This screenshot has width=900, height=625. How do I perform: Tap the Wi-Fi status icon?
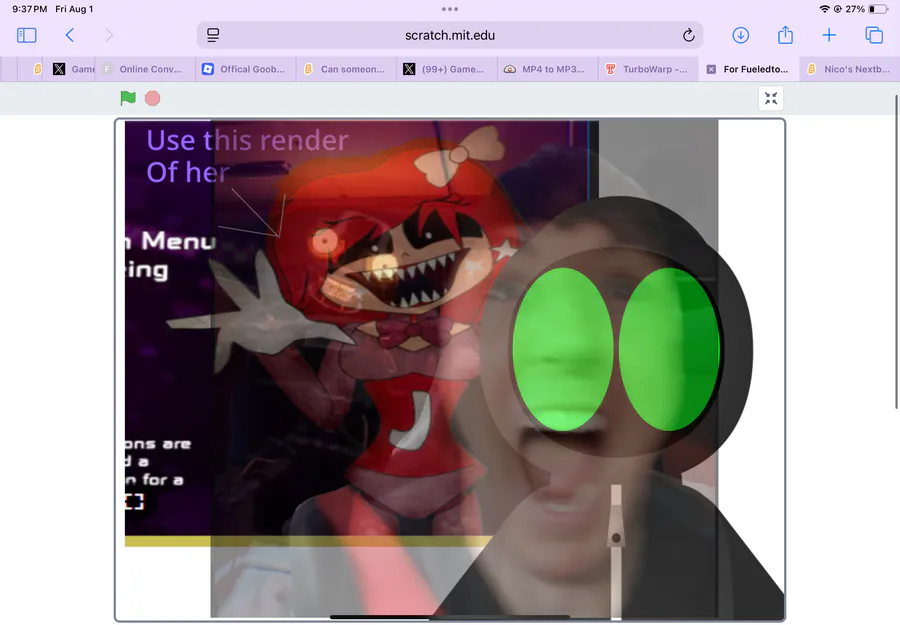click(x=824, y=9)
